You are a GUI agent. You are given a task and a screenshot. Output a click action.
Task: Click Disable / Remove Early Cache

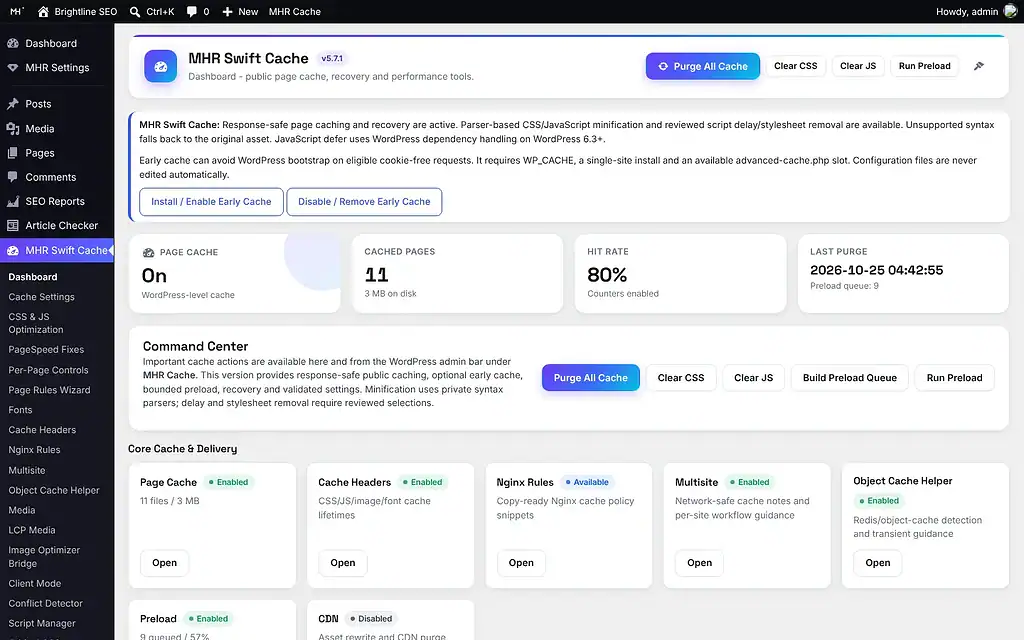(364, 202)
